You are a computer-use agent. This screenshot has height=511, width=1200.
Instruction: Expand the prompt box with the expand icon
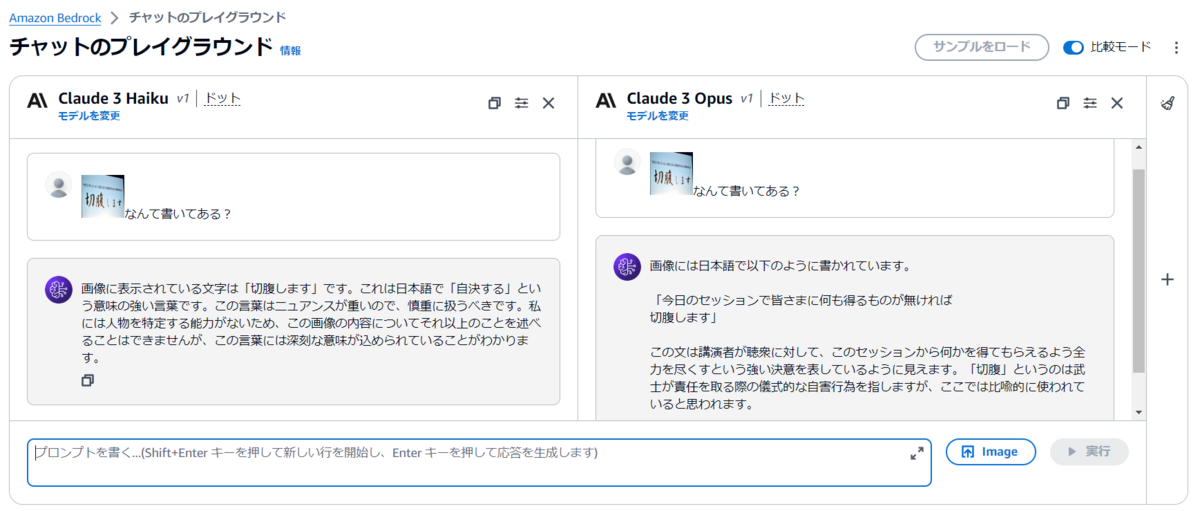click(x=916, y=453)
